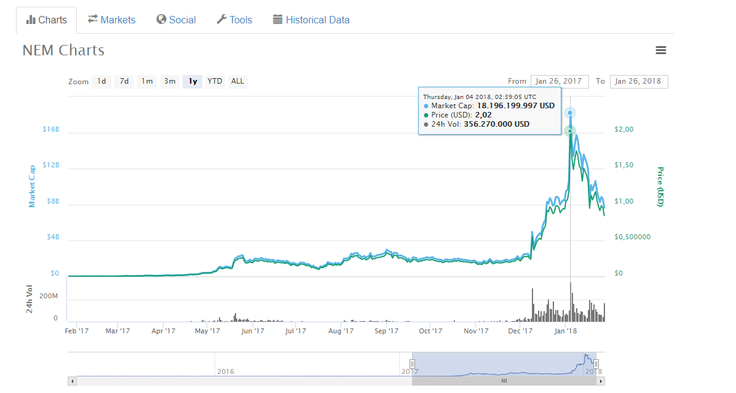Click the $8B market cap axis label
The image size is (736, 393).
[53, 201]
